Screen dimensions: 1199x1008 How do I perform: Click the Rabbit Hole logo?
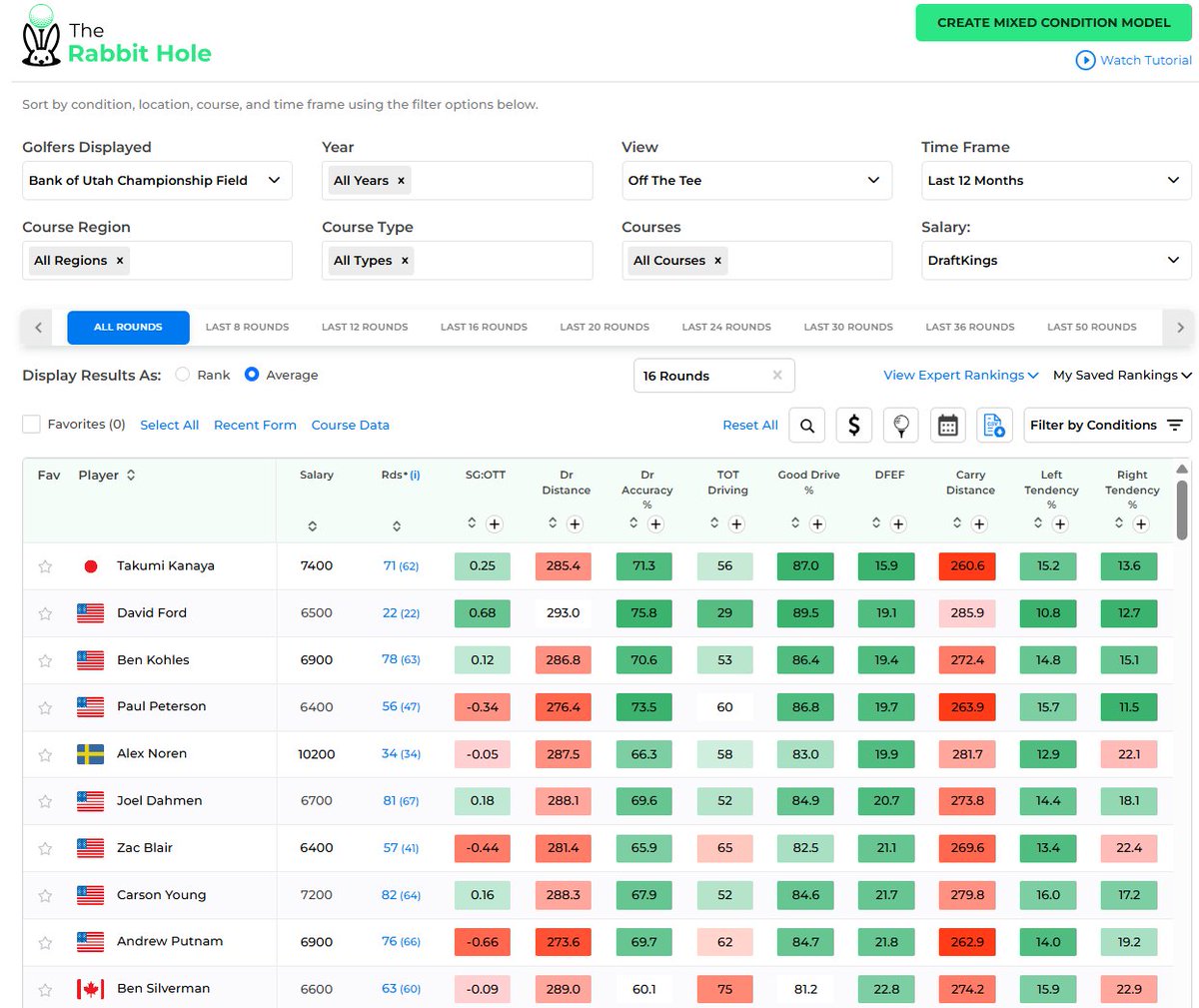pyautogui.click(x=116, y=37)
